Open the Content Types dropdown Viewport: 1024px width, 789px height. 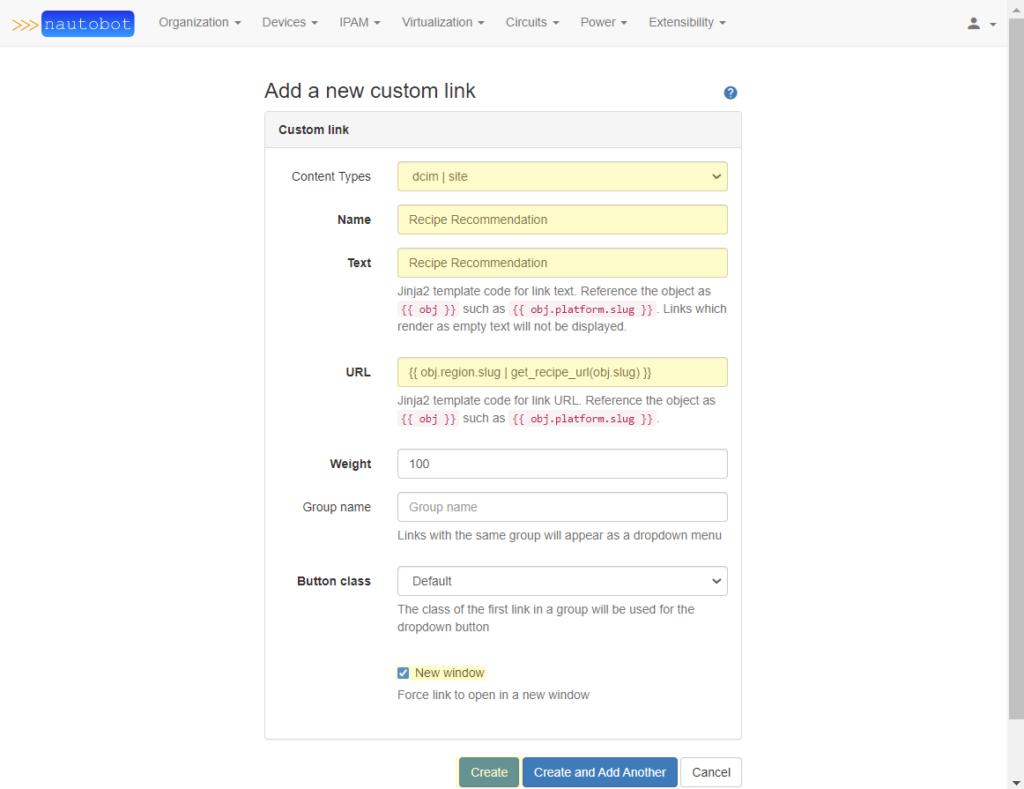pyautogui.click(x=562, y=176)
